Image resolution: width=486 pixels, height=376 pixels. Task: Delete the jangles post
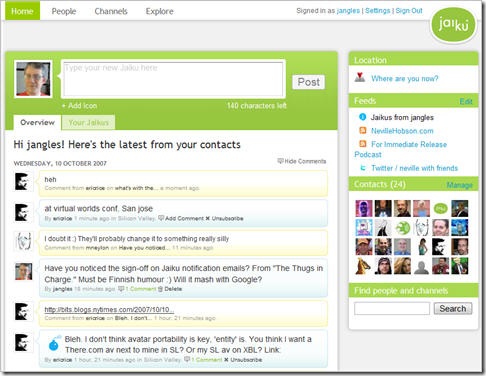[x=170, y=289]
